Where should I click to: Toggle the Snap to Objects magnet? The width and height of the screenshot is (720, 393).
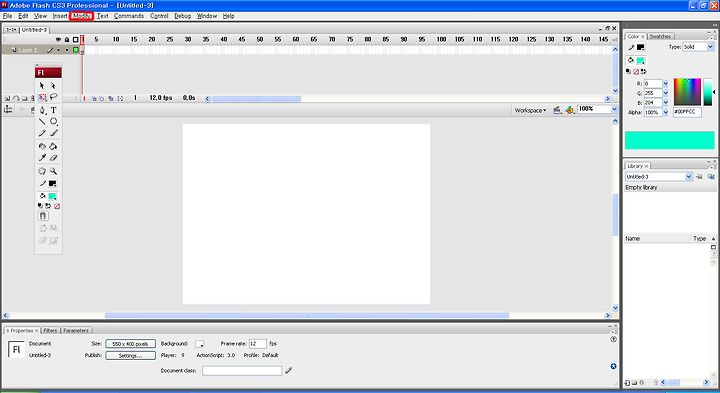43,216
